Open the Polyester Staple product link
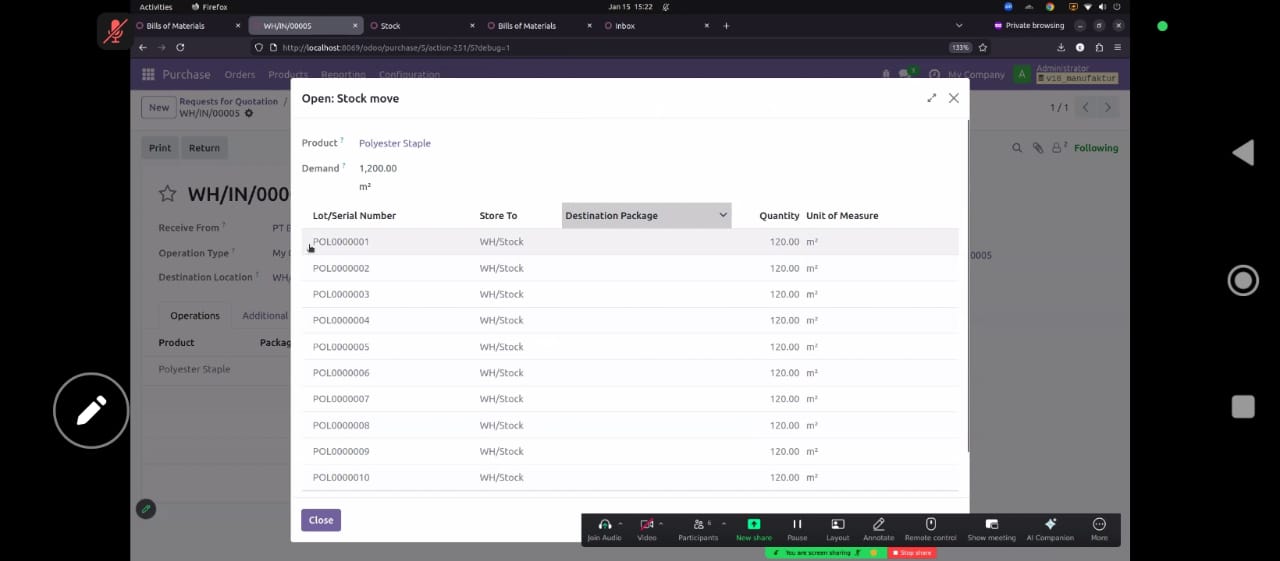The width and height of the screenshot is (1280, 561). click(x=395, y=143)
